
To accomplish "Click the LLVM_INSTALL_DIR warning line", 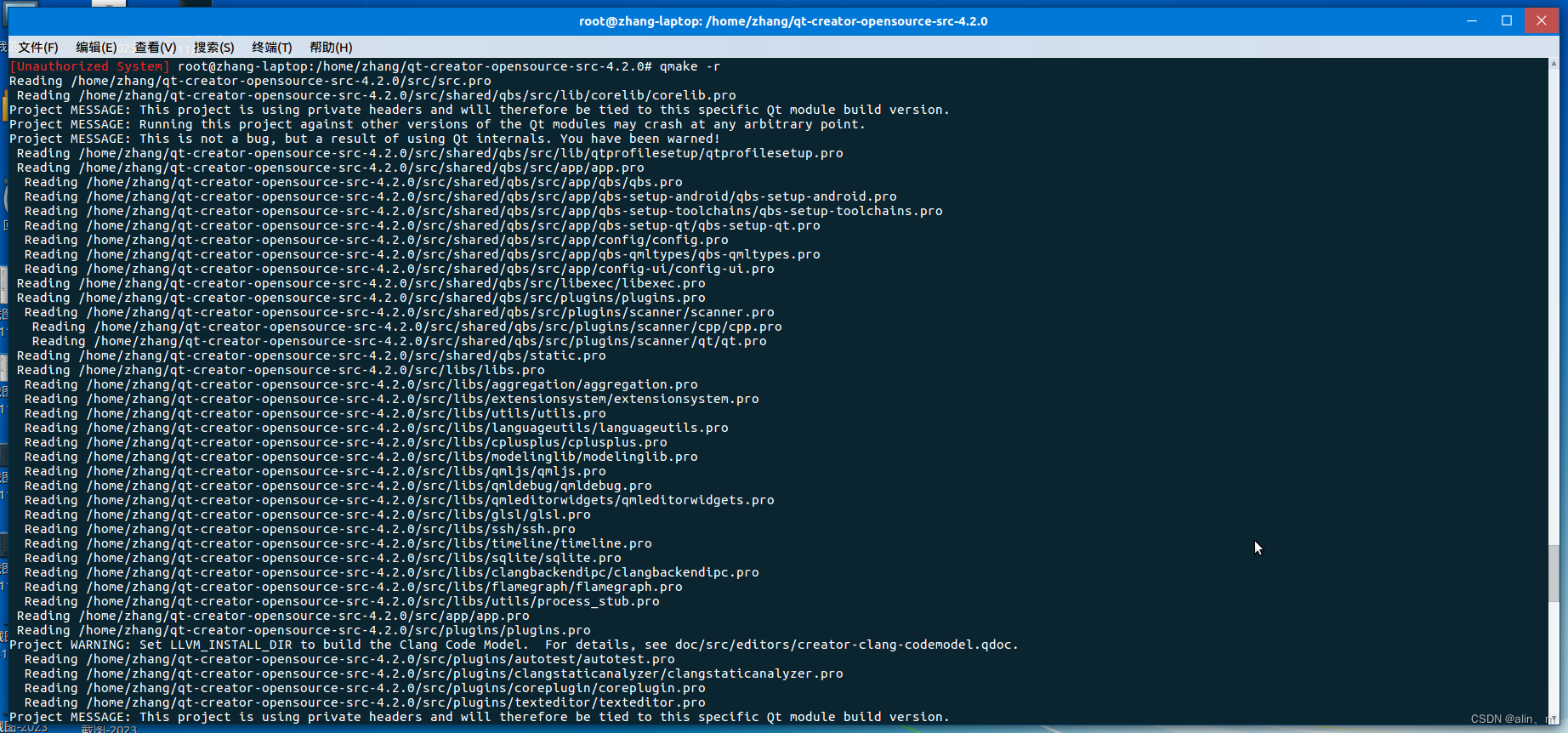I will pos(514,645).
